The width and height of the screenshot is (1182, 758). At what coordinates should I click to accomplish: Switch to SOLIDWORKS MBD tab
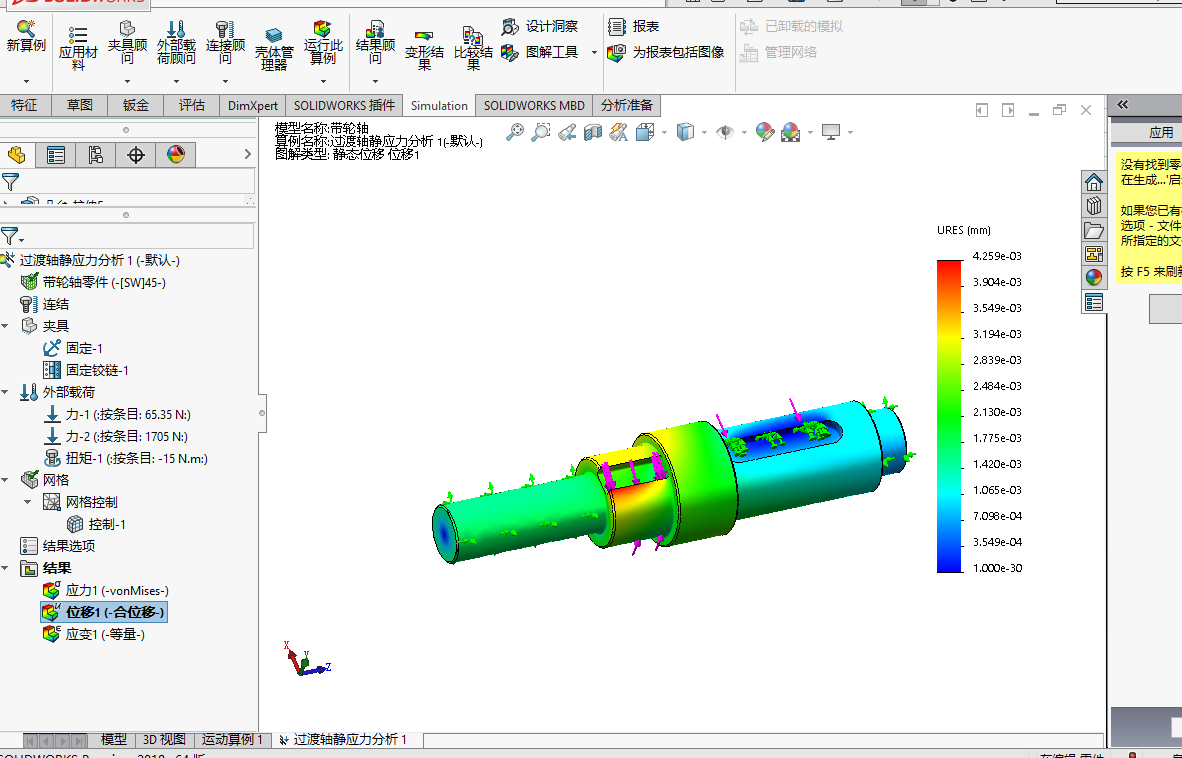[x=534, y=105]
